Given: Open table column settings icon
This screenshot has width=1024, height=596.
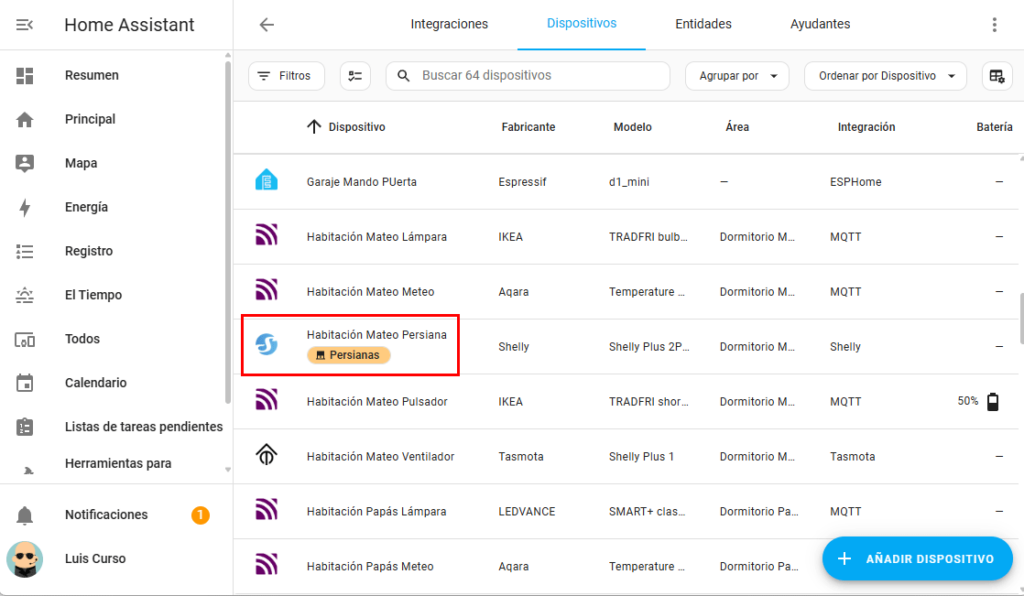Looking at the screenshot, I should (995, 76).
